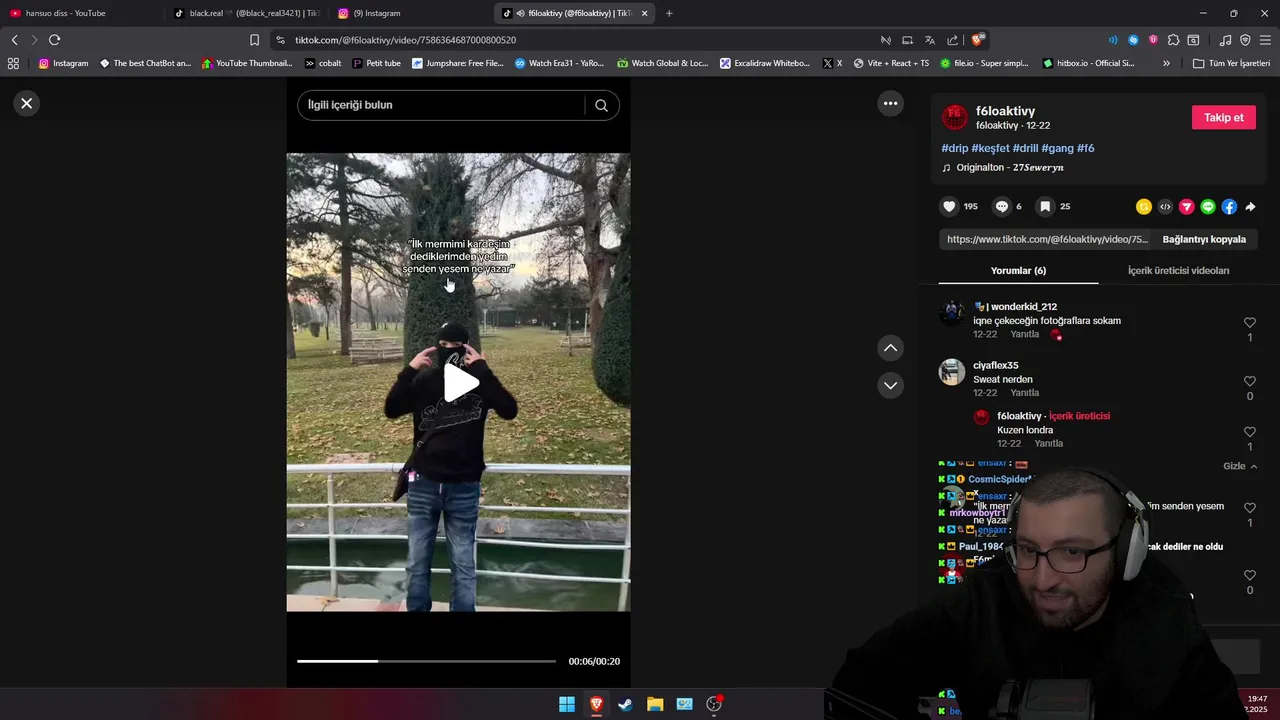The width and height of the screenshot is (1280, 720).
Task: Reply to wonderkid_212's comment via 'Yanıtla'
Action: [x=1024, y=334]
